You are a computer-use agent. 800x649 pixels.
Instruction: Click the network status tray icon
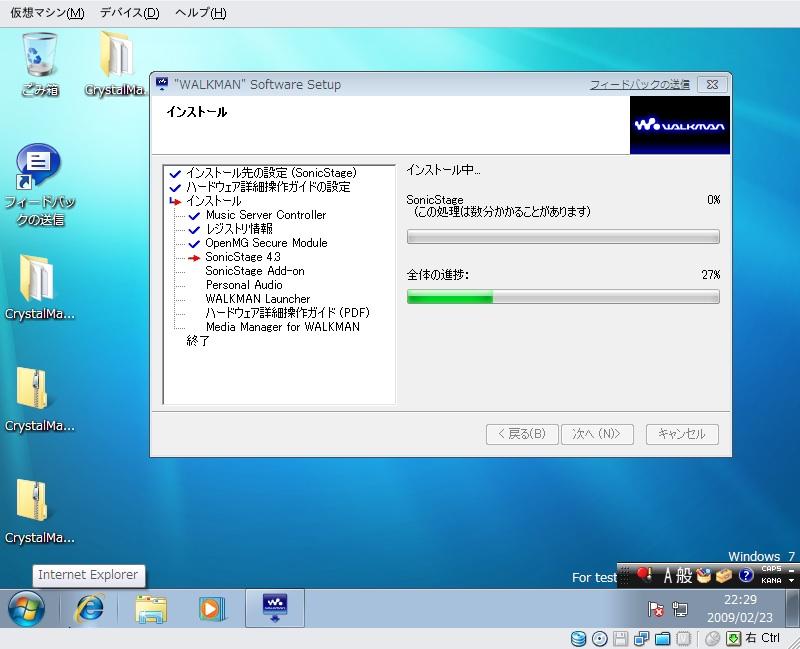point(680,608)
